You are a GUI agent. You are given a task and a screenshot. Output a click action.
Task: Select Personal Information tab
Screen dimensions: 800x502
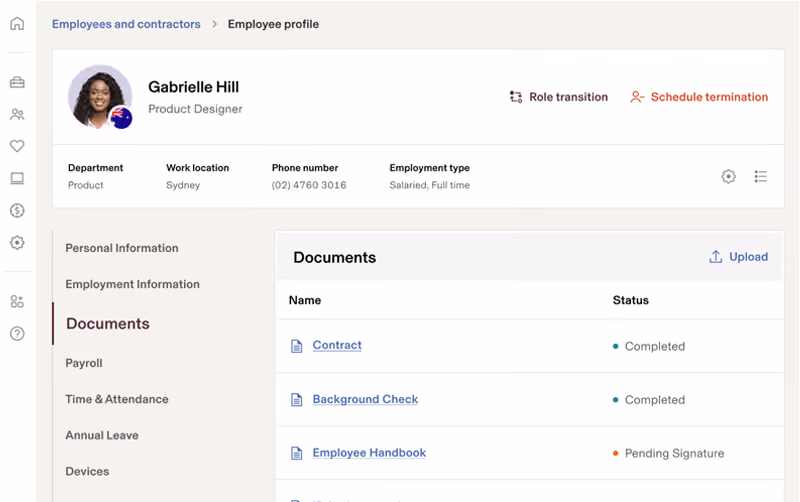coord(122,248)
